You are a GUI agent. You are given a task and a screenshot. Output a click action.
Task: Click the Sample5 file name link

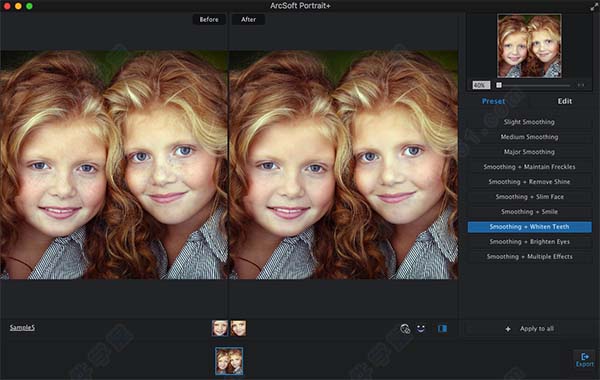click(22, 328)
